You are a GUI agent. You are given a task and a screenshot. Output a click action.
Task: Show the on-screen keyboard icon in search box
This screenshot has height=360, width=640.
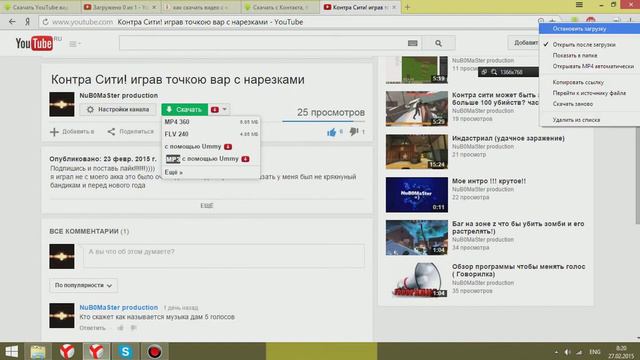pos(412,43)
